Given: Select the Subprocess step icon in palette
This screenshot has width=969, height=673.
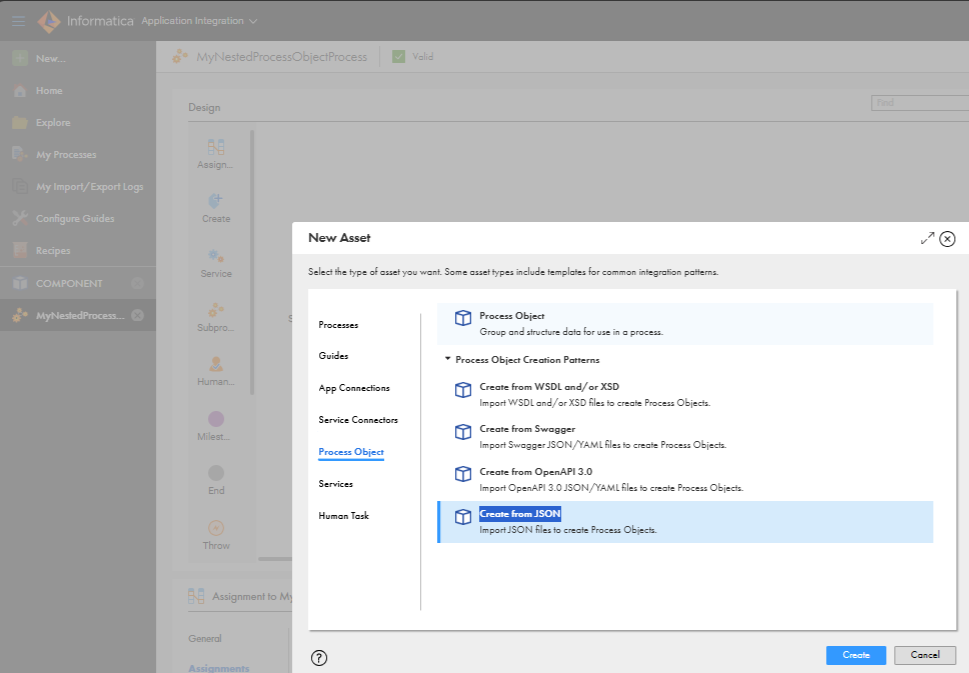Looking at the screenshot, I should pos(216,310).
